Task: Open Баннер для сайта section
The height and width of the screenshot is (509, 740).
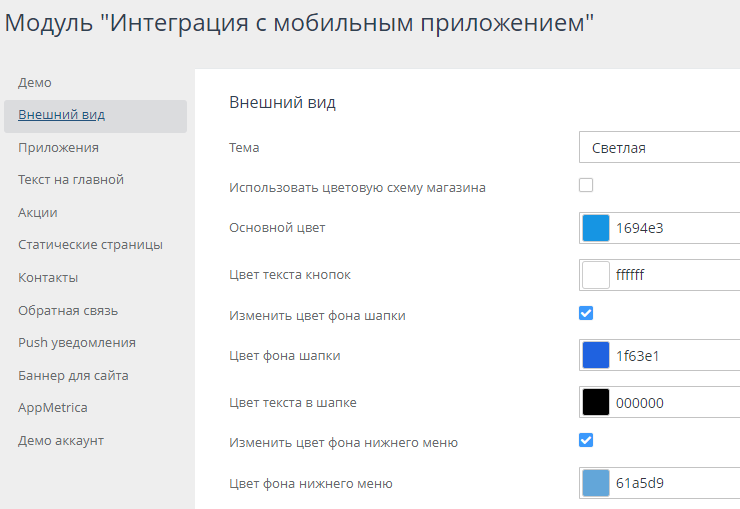Action: click(73, 376)
